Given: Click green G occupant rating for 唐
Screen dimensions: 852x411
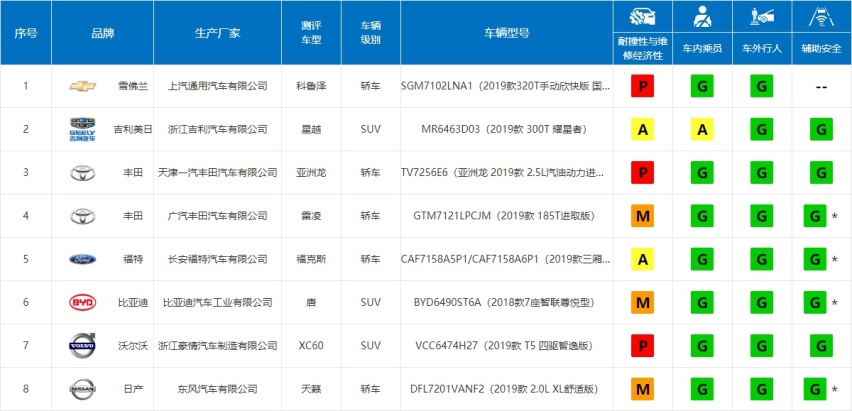Looking at the screenshot, I should tap(702, 303).
